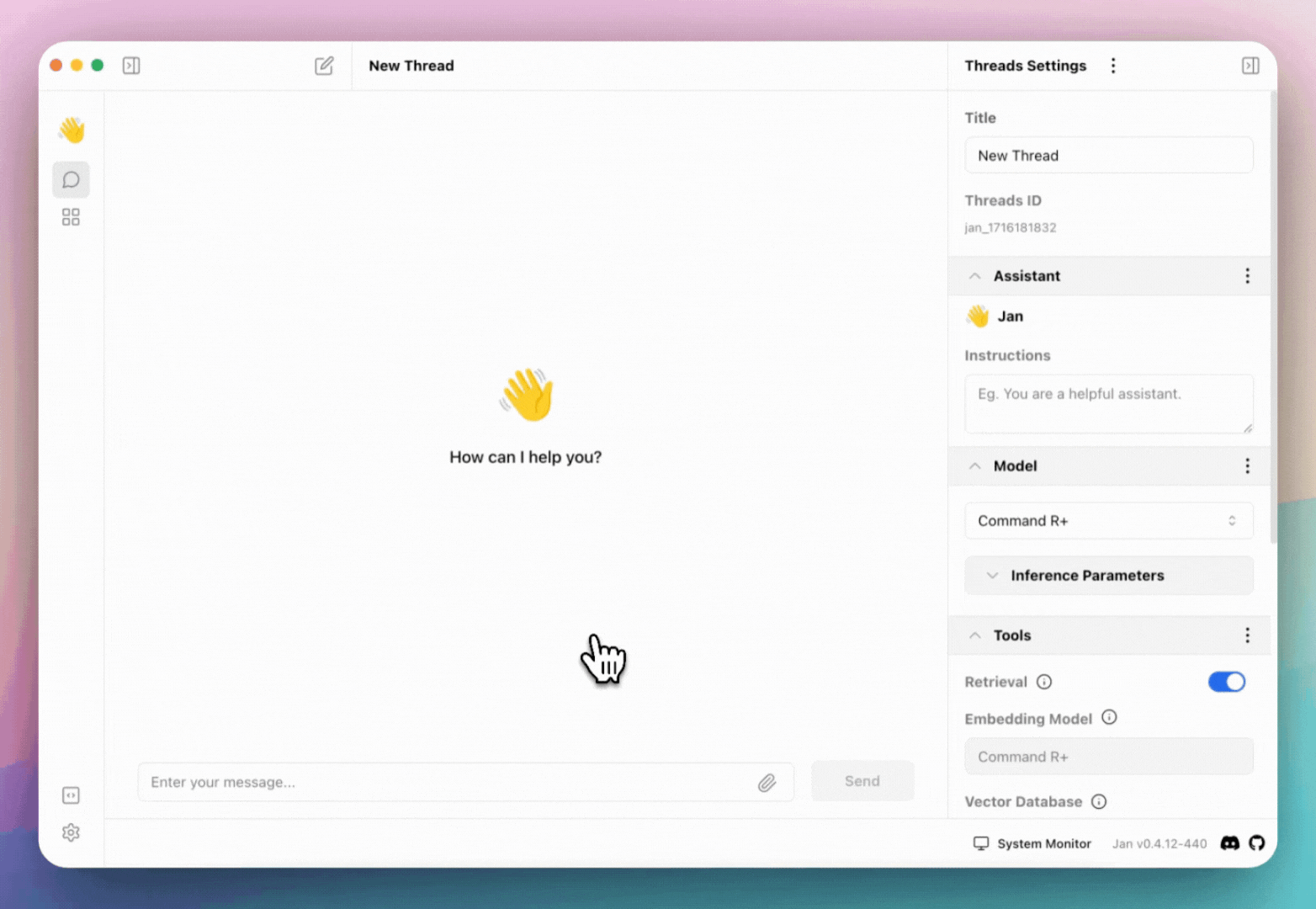Open the Command R+ model dropdown
This screenshot has height=909, width=1316.
[1108, 521]
